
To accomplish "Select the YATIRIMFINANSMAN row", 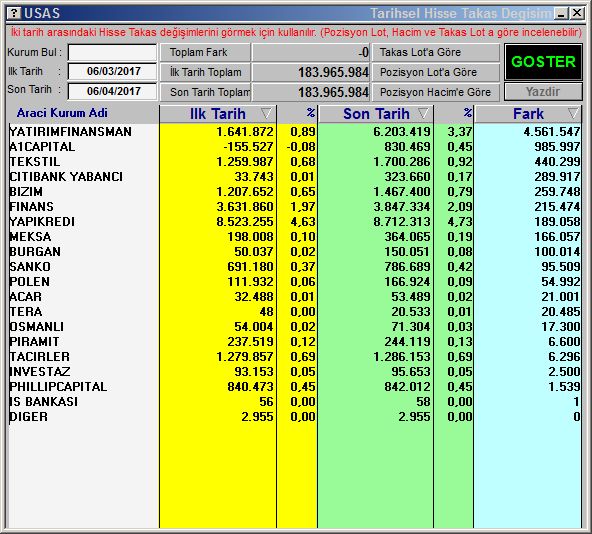I will pyautogui.click(x=294, y=131).
